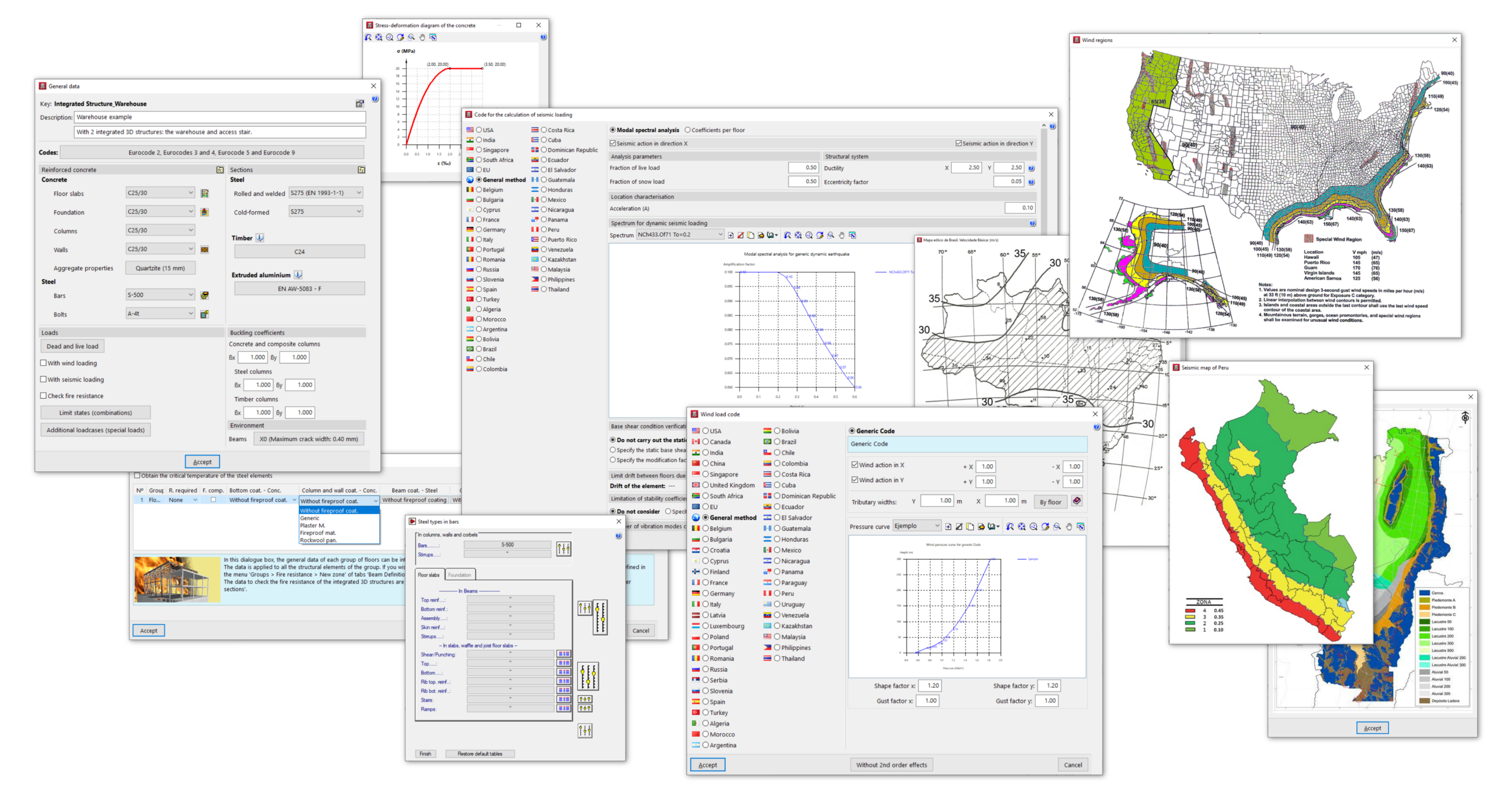1503x812 pixels.
Task: Open the Timber information icon
Action: click(260, 238)
